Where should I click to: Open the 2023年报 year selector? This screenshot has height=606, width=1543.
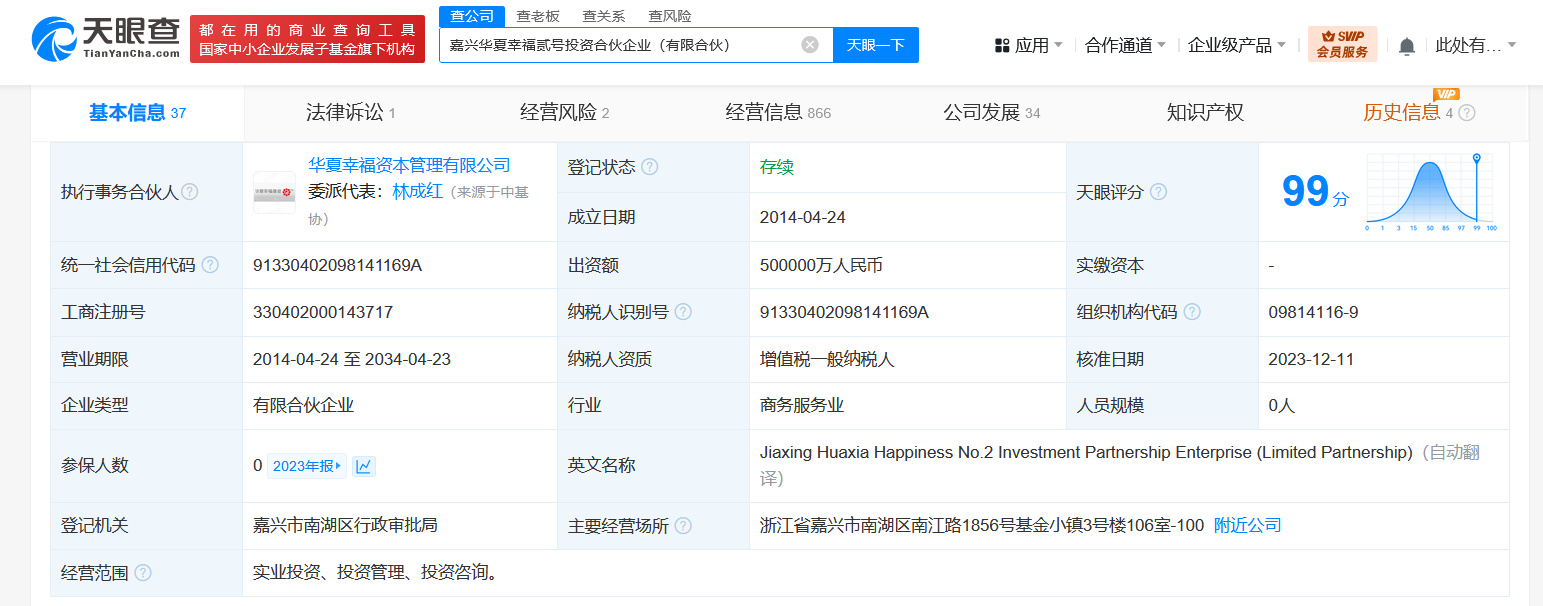pyautogui.click(x=307, y=466)
